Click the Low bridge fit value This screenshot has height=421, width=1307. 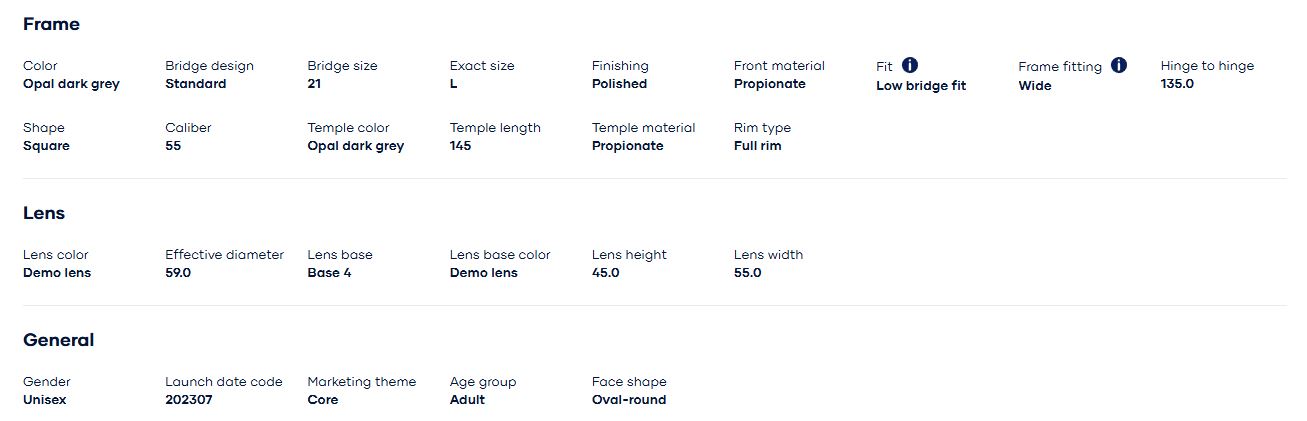pyautogui.click(x=921, y=86)
